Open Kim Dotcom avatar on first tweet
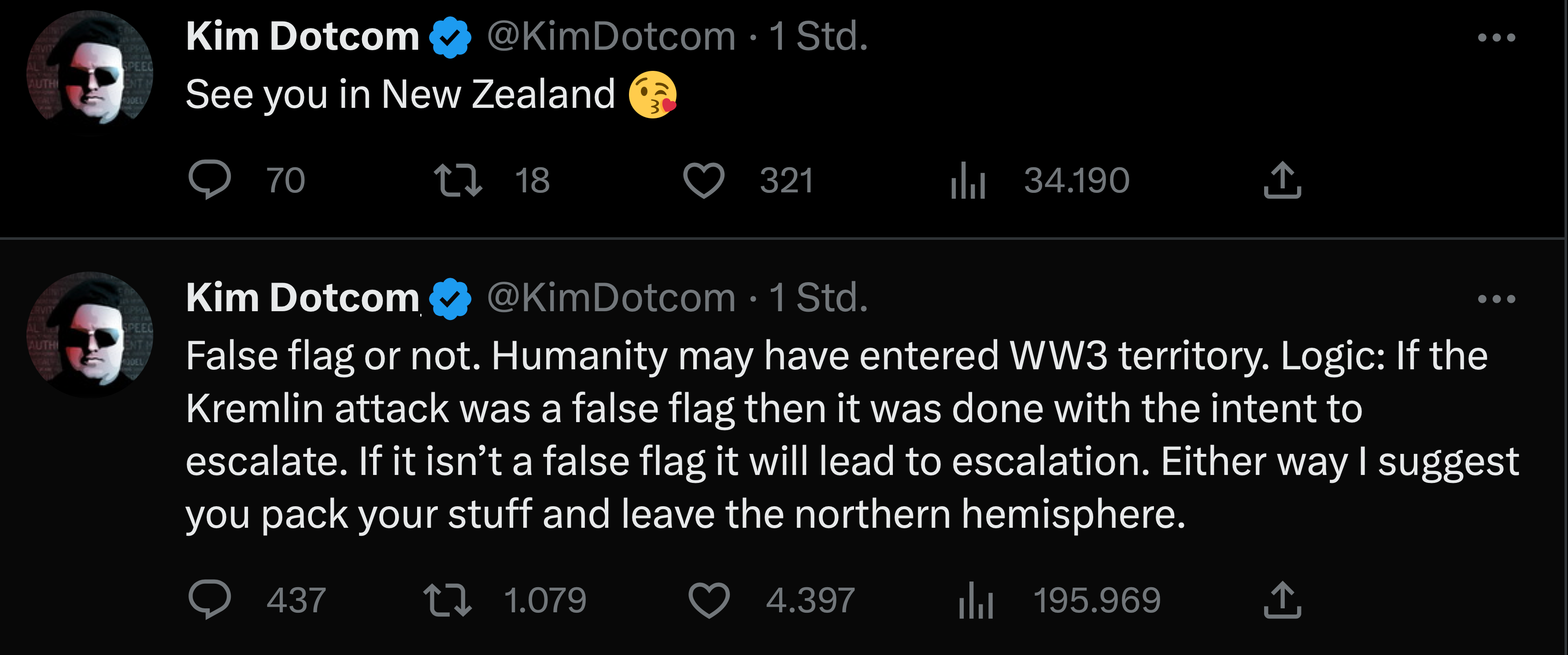Screen dimensions: 1568x655 [89, 68]
